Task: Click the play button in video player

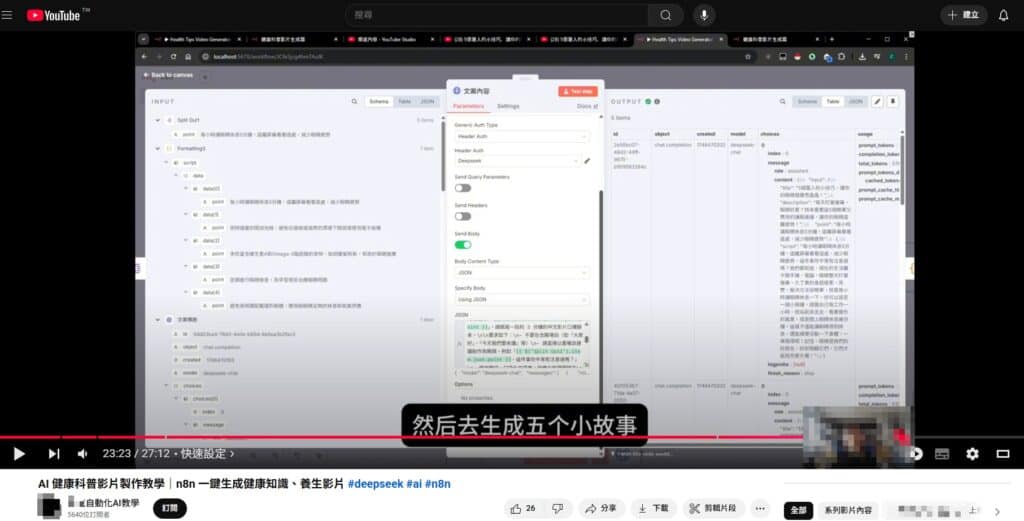Action: point(18,453)
